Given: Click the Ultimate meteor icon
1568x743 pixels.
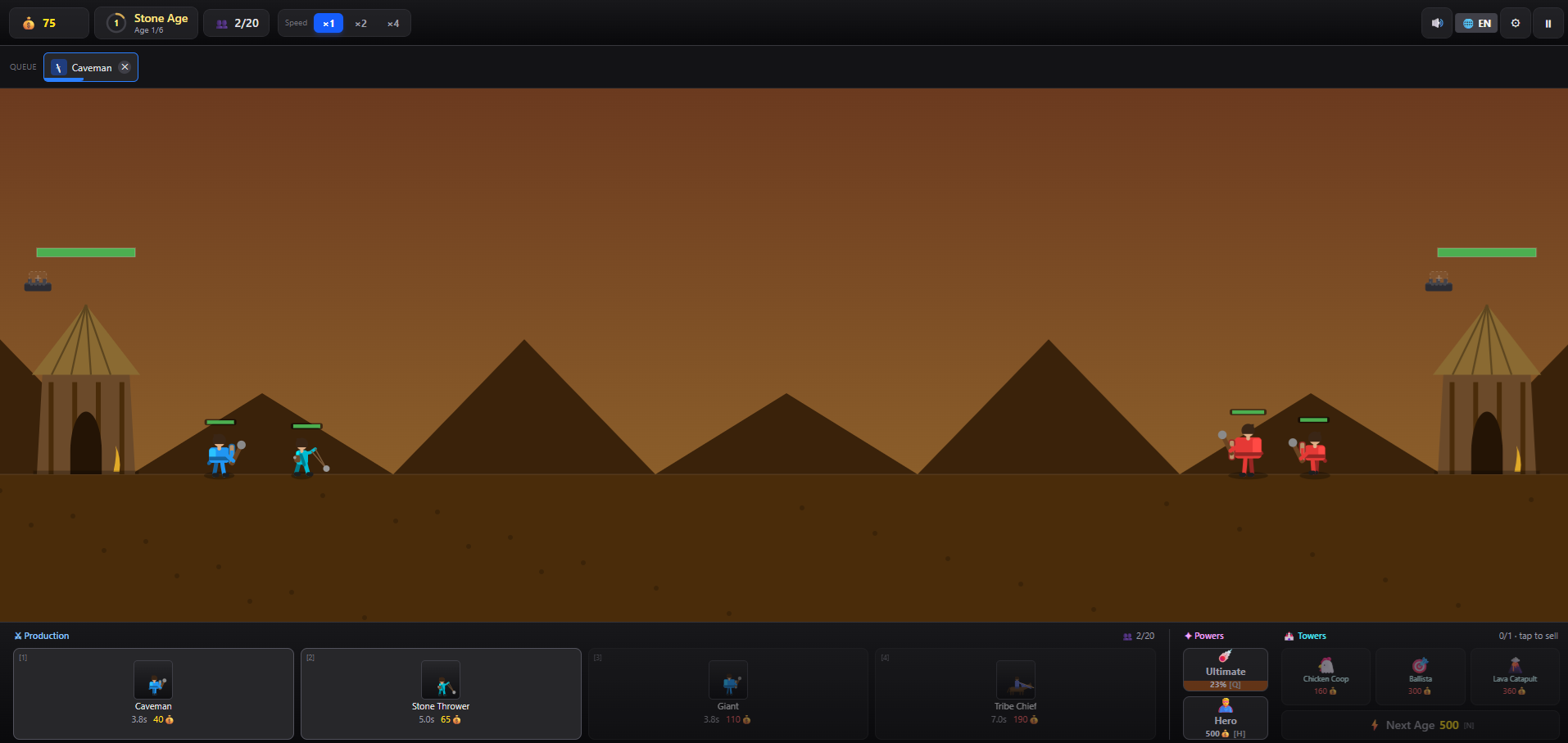Looking at the screenshot, I should (x=1225, y=656).
